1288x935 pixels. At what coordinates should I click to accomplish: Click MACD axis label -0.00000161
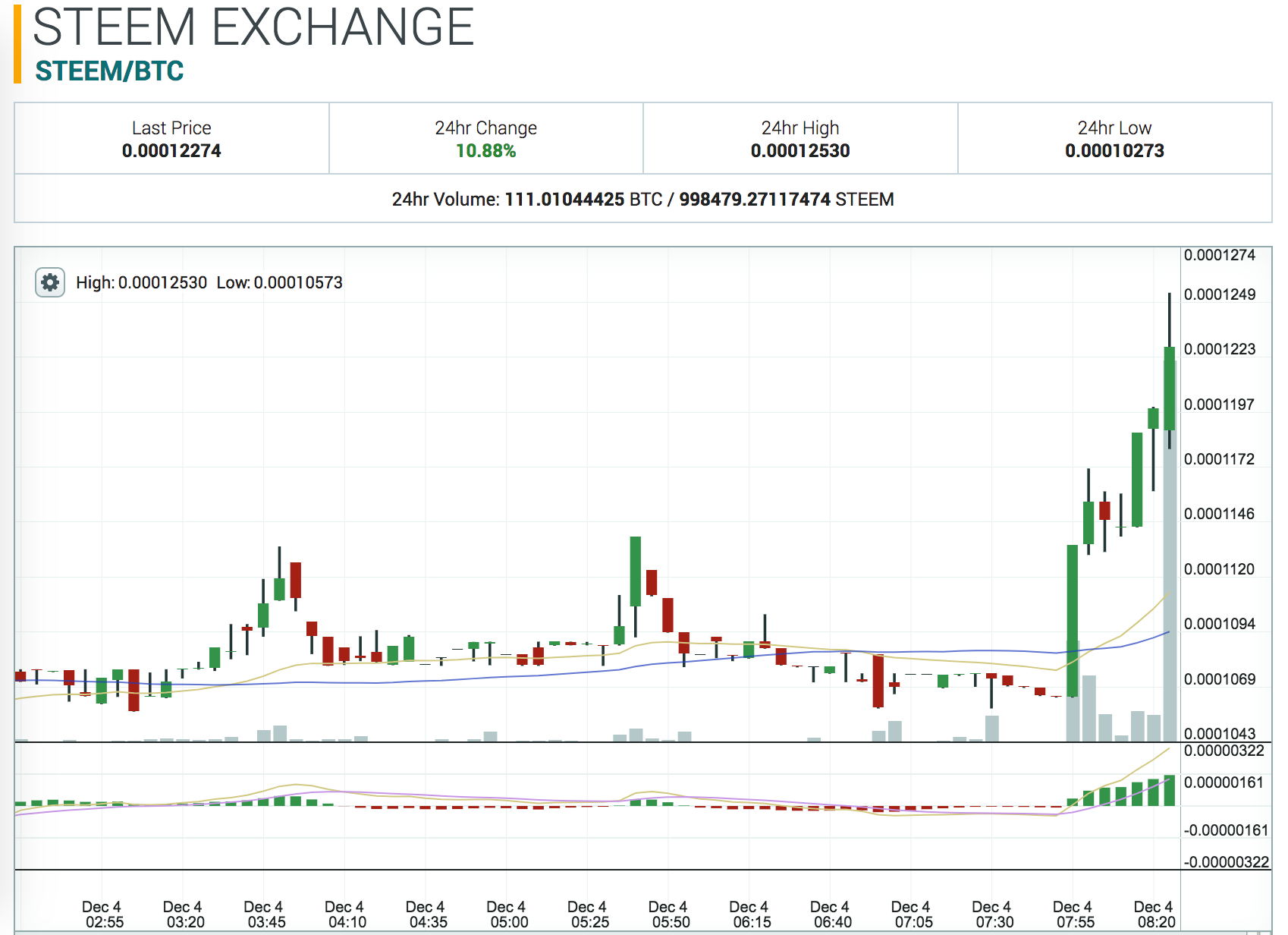[x=1226, y=830]
